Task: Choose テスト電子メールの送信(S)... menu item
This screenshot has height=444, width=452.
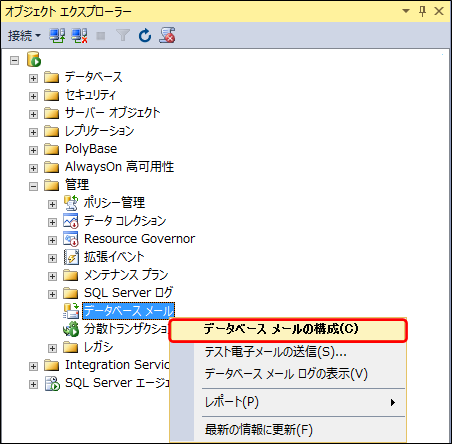Action: point(288,352)
